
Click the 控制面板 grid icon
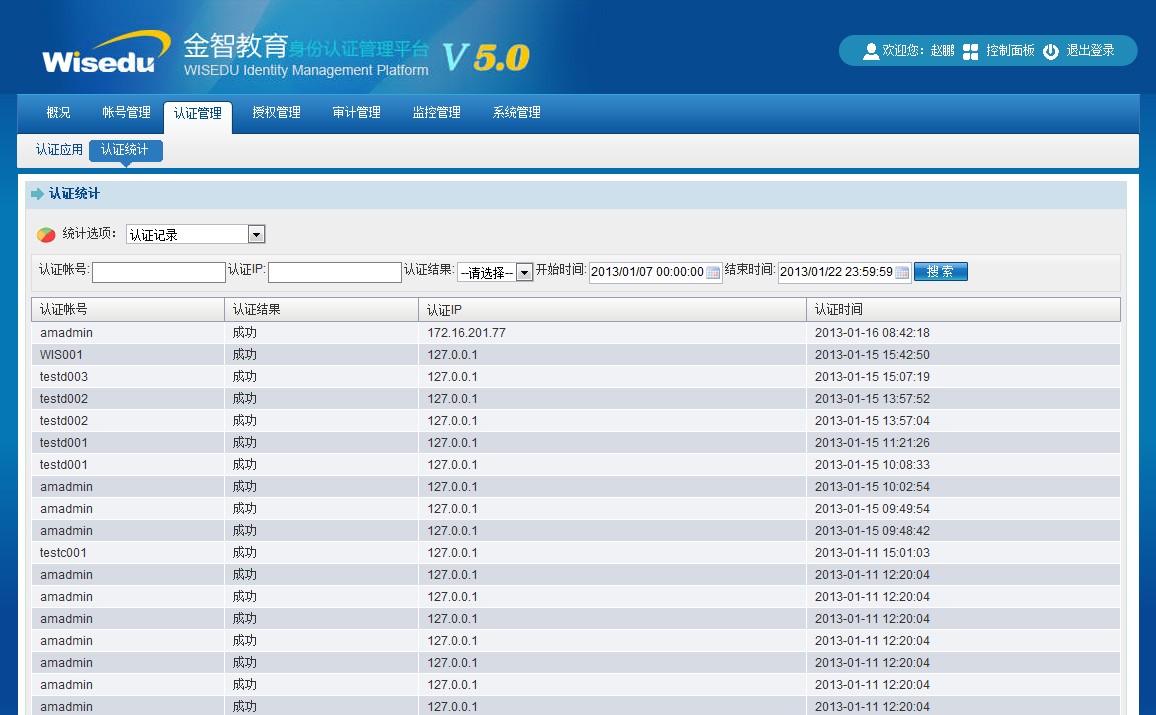(x=970, y=51)
